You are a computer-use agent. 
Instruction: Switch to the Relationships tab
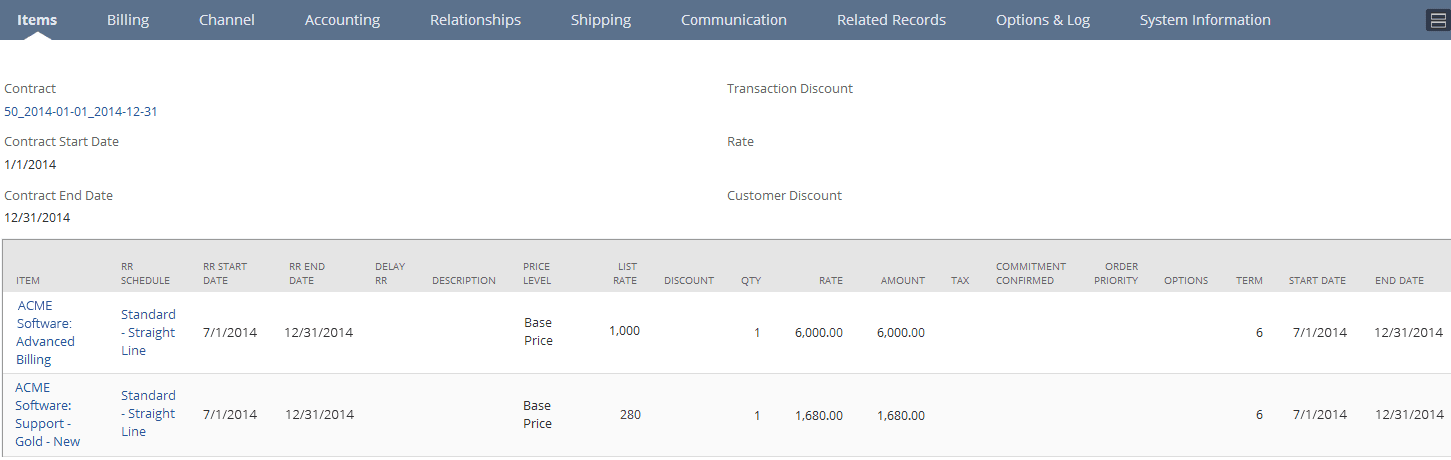click(x=475, y=20)
